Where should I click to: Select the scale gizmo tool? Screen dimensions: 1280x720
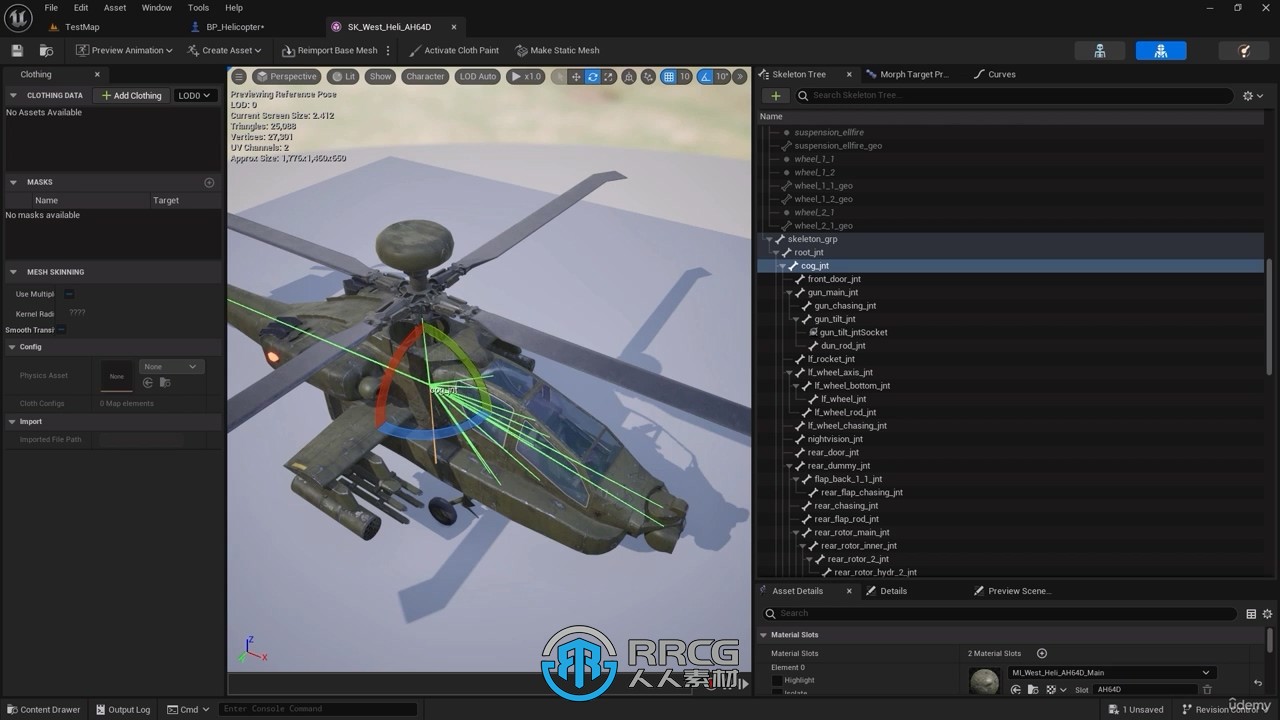click(x=609, y=76)
